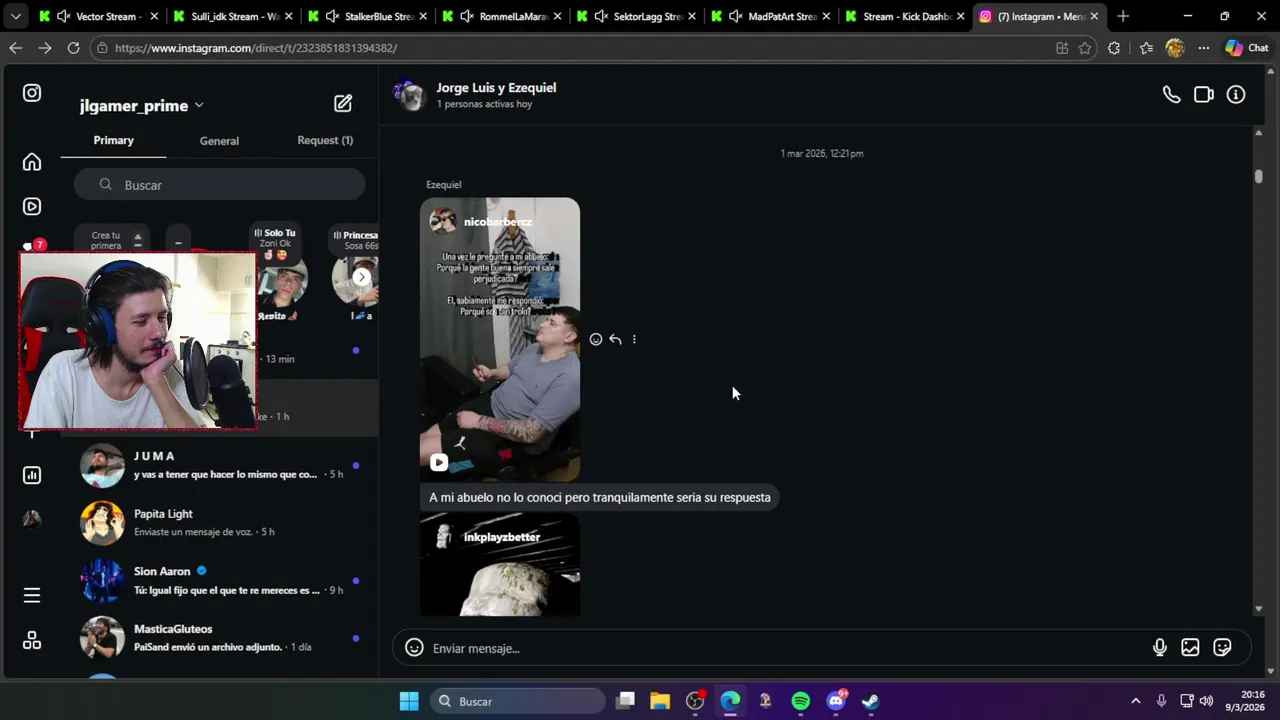Select the message about mi abuelo
The image size is (1280, 720).
pyautogui.click(x=600, y=497)
